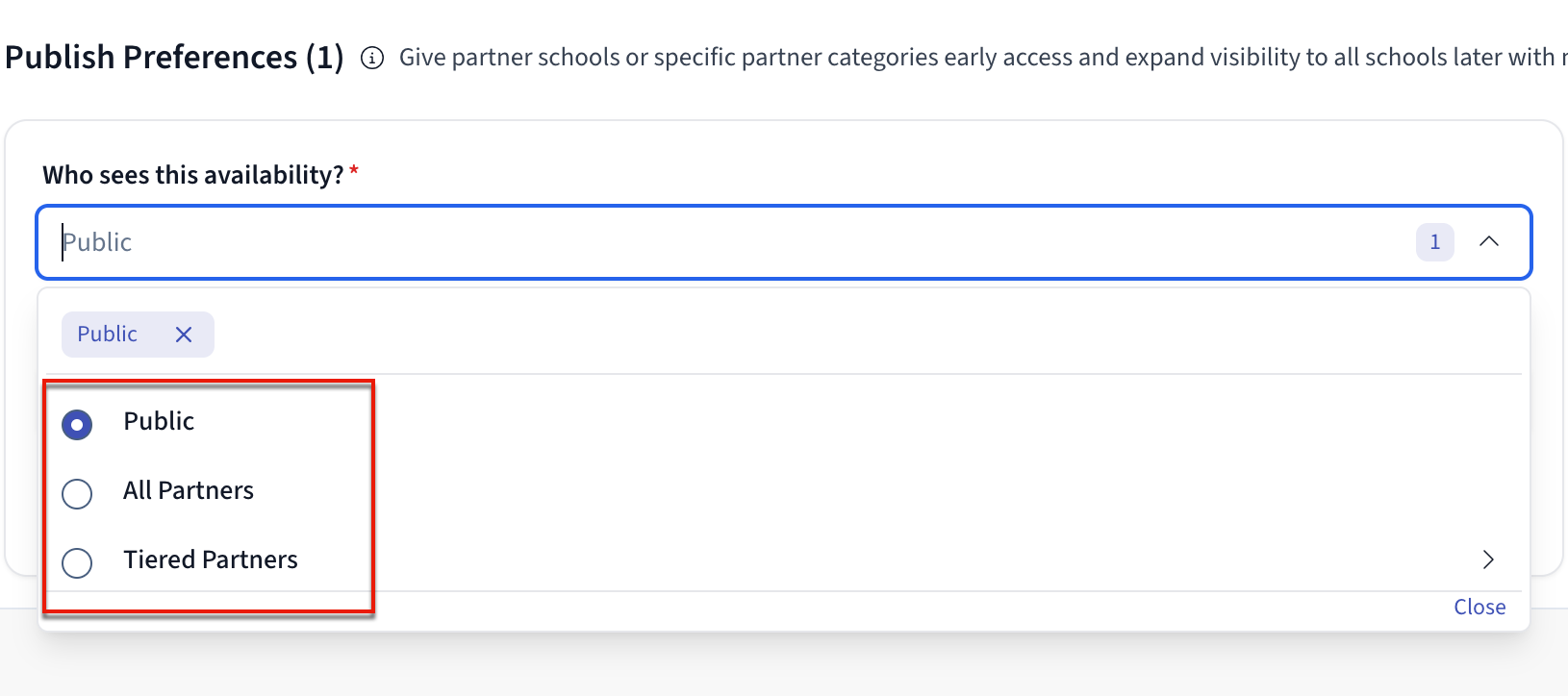1568x696 pixels.
Task: Click the blank area right of All Partners
Action: (x=866, y=491)
